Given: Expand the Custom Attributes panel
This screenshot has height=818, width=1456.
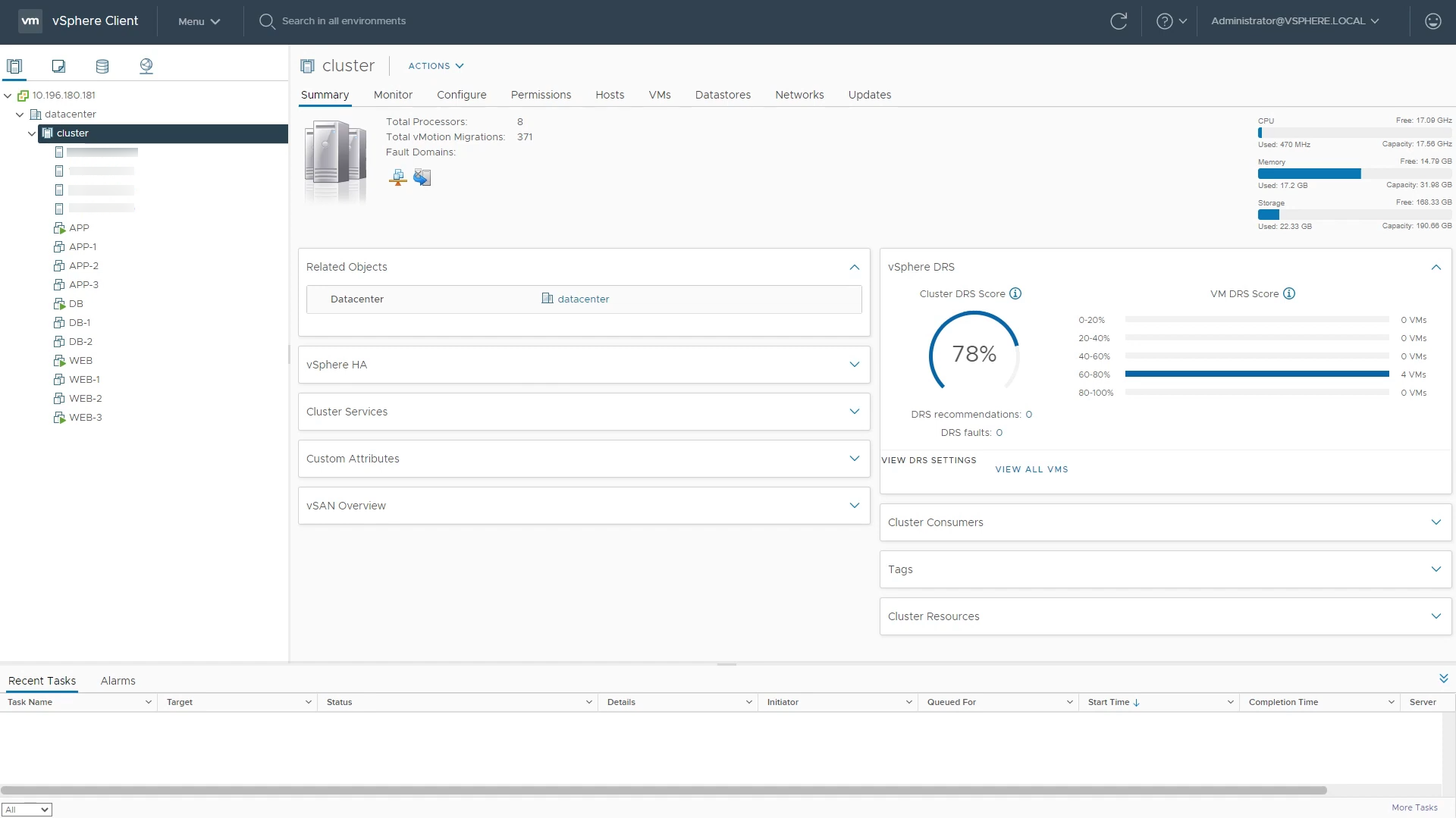Looking at the screenshot, I should (x=855, y=459).
